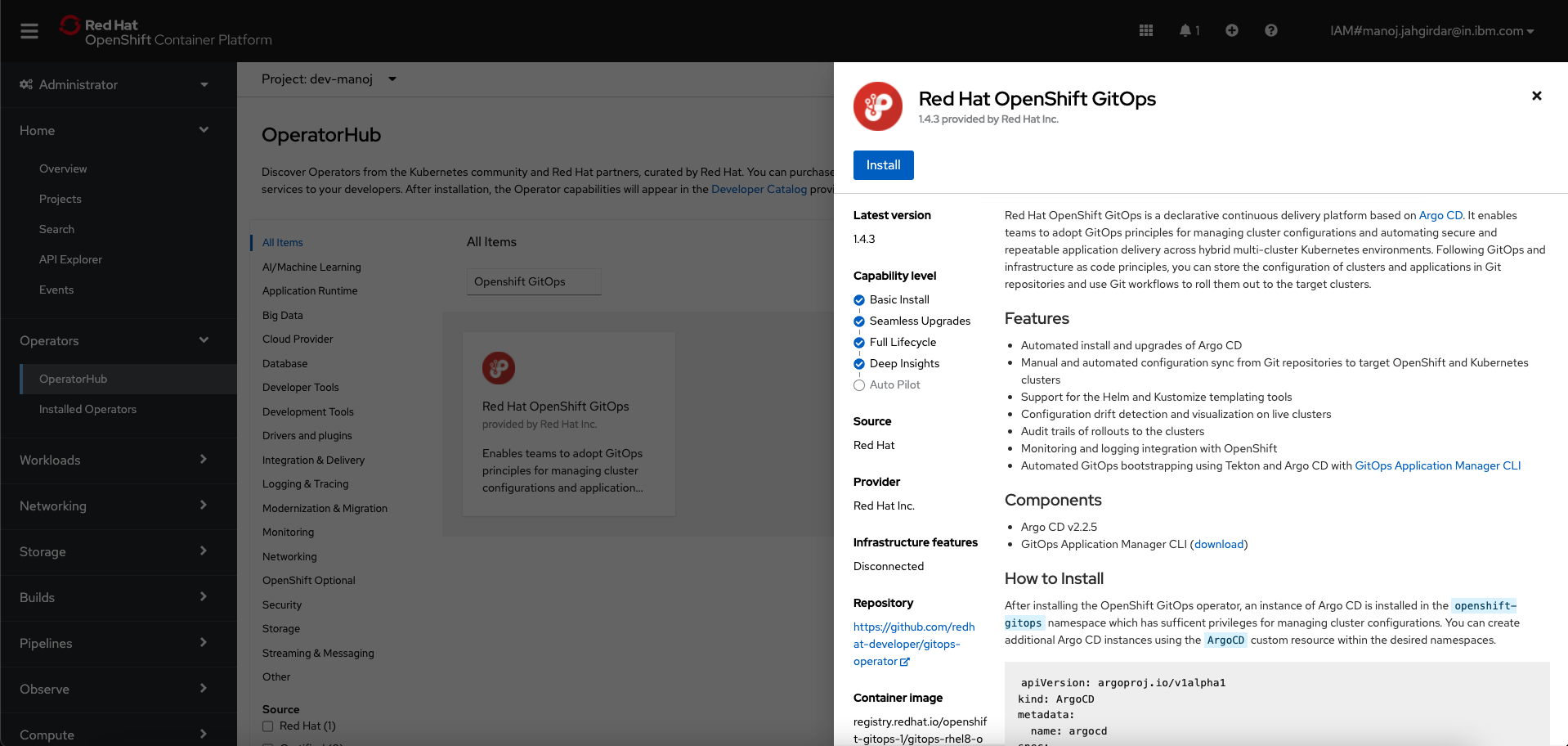Click the Administrator perspective gear icon
Image resolution: width=1568 pixels, height=746 pixels.
pos(26,84)
